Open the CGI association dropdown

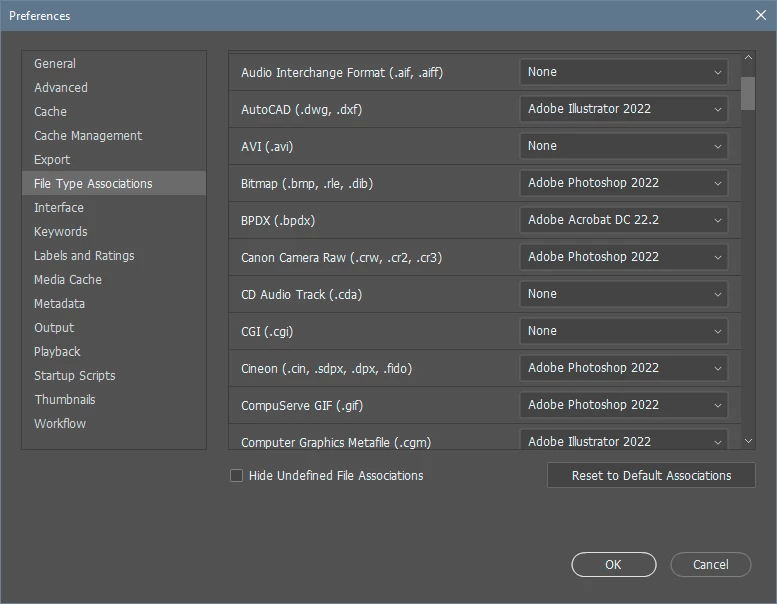point(623,331)
